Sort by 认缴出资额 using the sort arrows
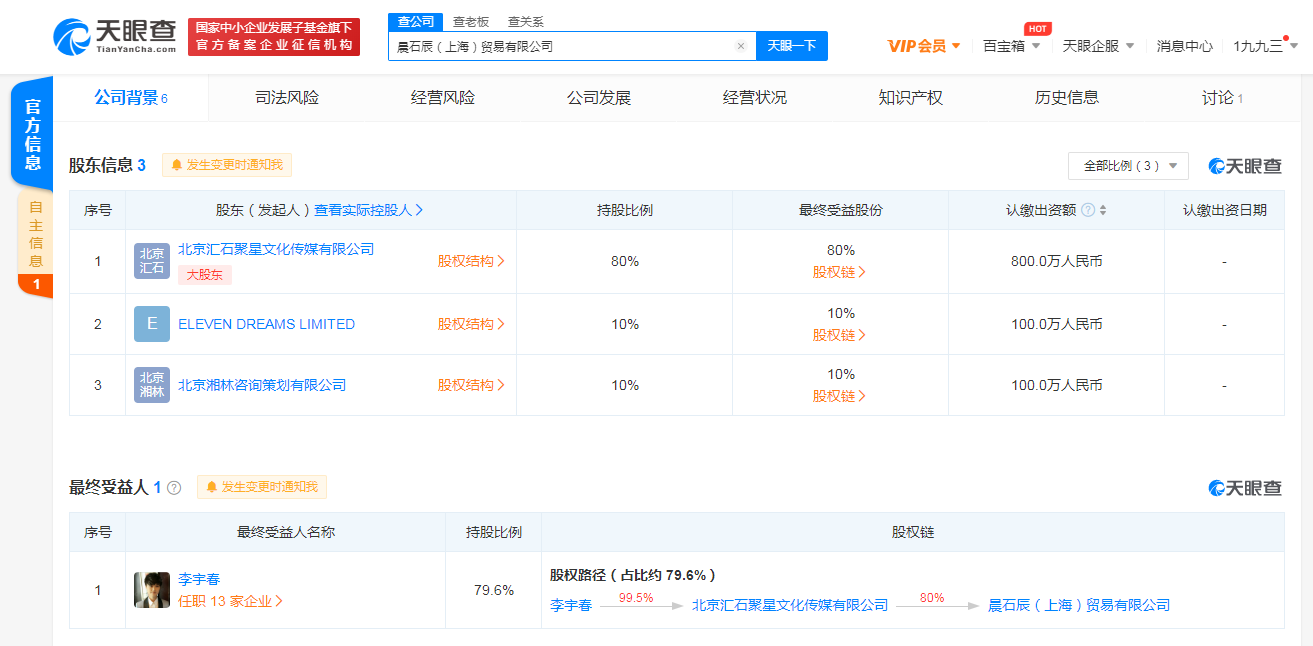The image size is (1313, 646). [1103, 210]
